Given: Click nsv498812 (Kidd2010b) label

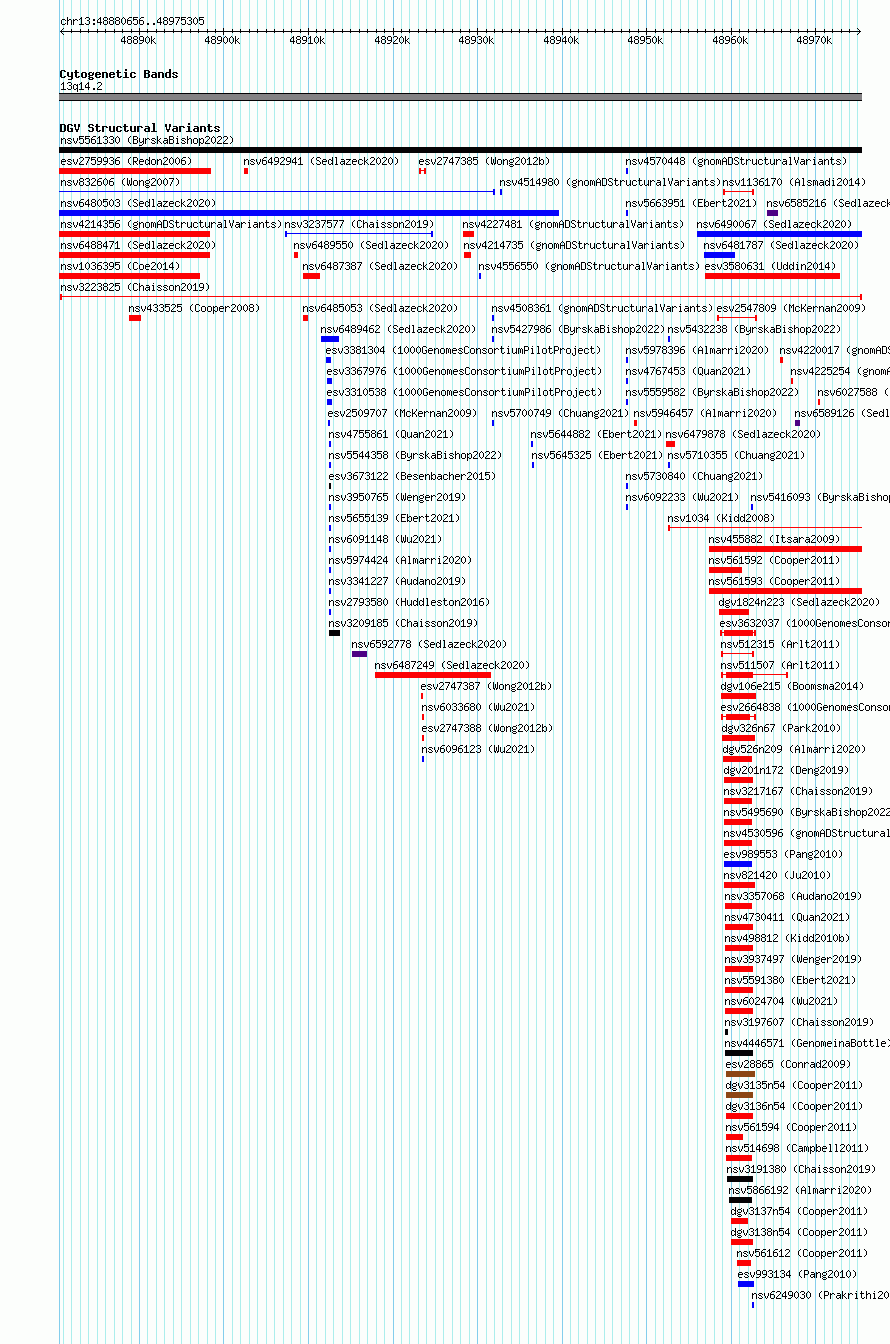Looking at the screenshot, I should point(788,938).
